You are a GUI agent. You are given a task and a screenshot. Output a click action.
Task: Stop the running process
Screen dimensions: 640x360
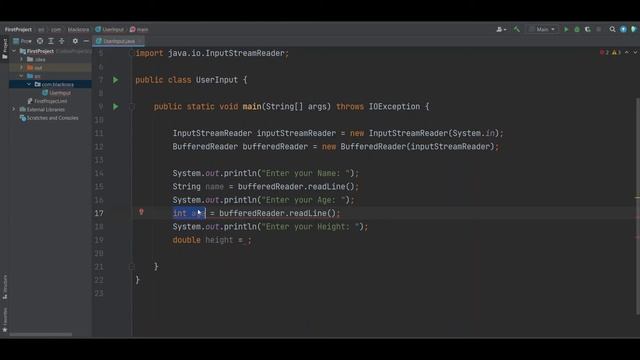coord(599,29)
